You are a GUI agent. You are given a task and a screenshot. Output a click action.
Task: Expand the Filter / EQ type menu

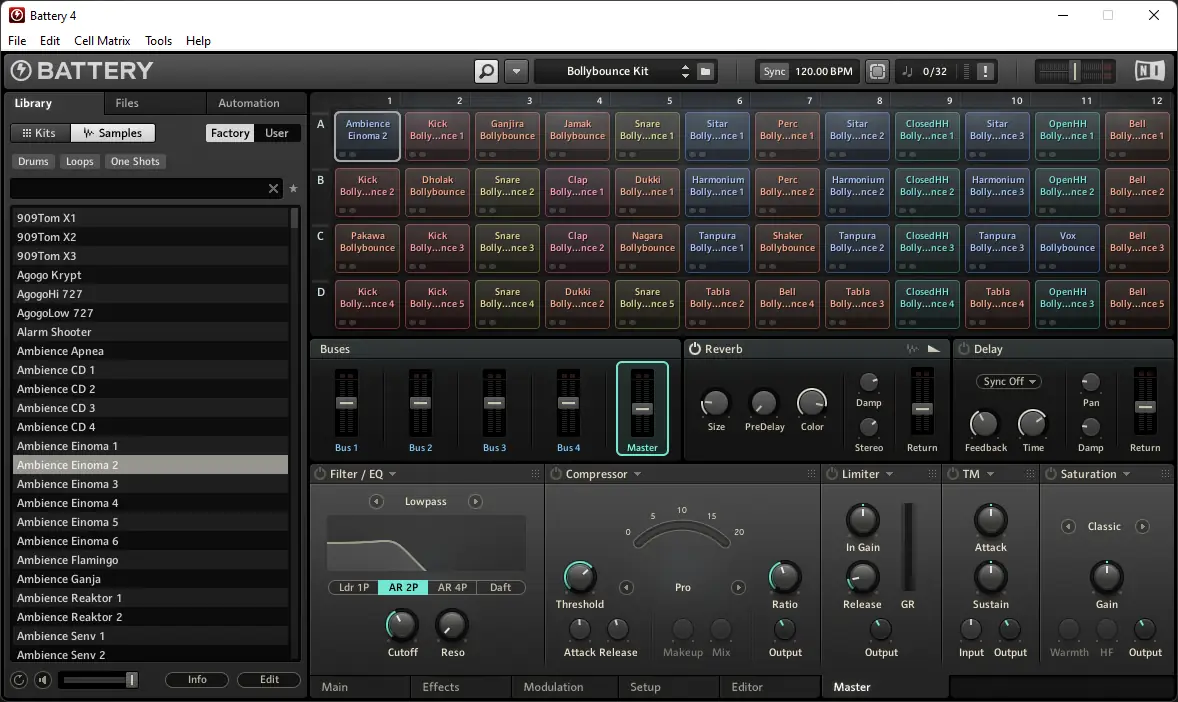point(392,474)
